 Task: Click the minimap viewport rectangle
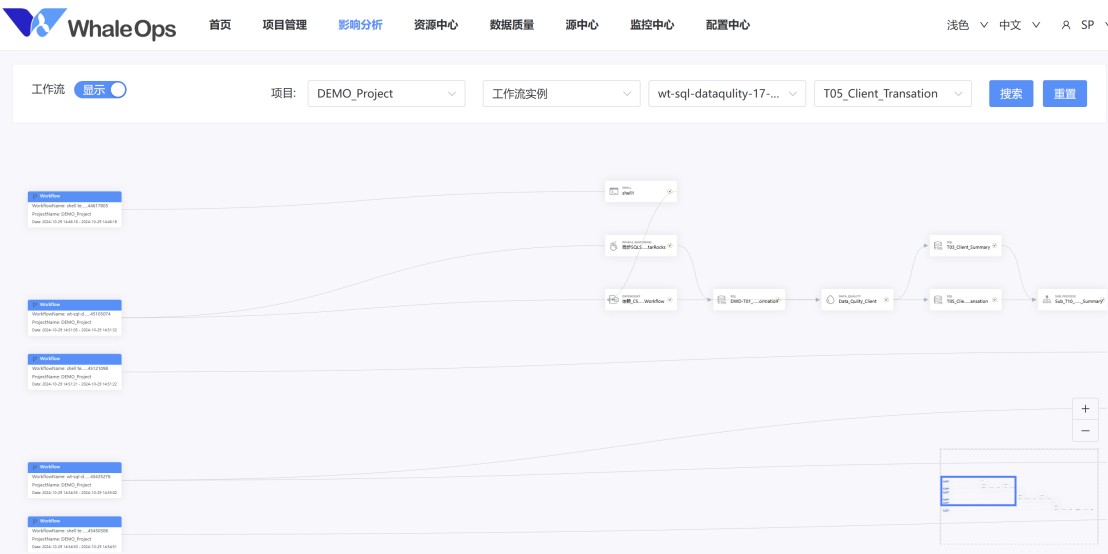[x=978, y=490]
